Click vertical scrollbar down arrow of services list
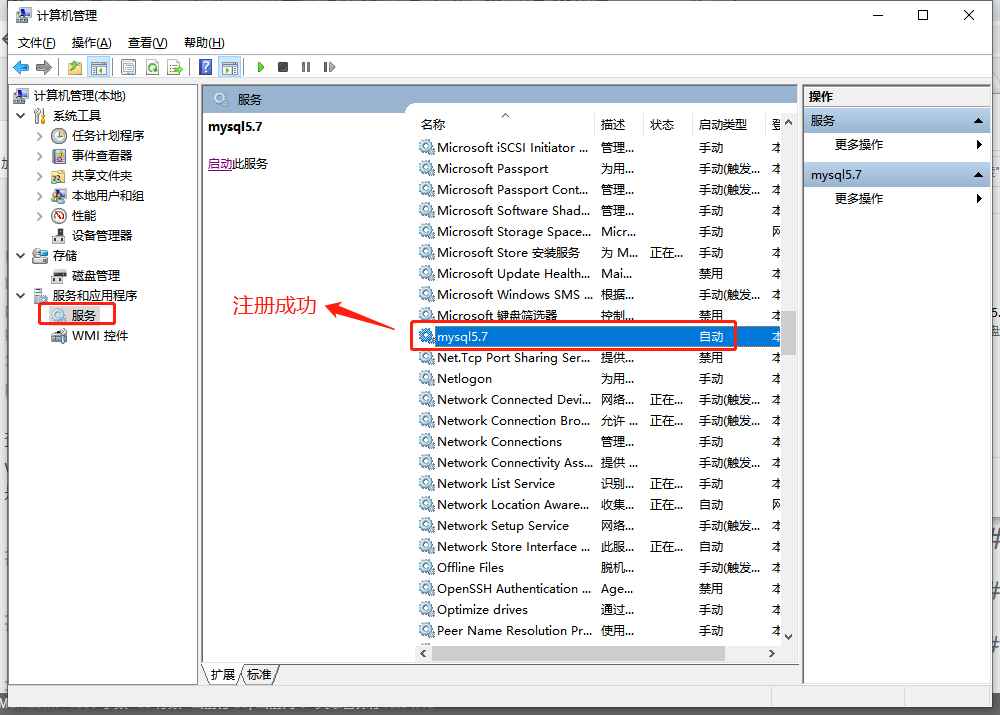Viewport: 1000px width, 715px height. (789, 637)
